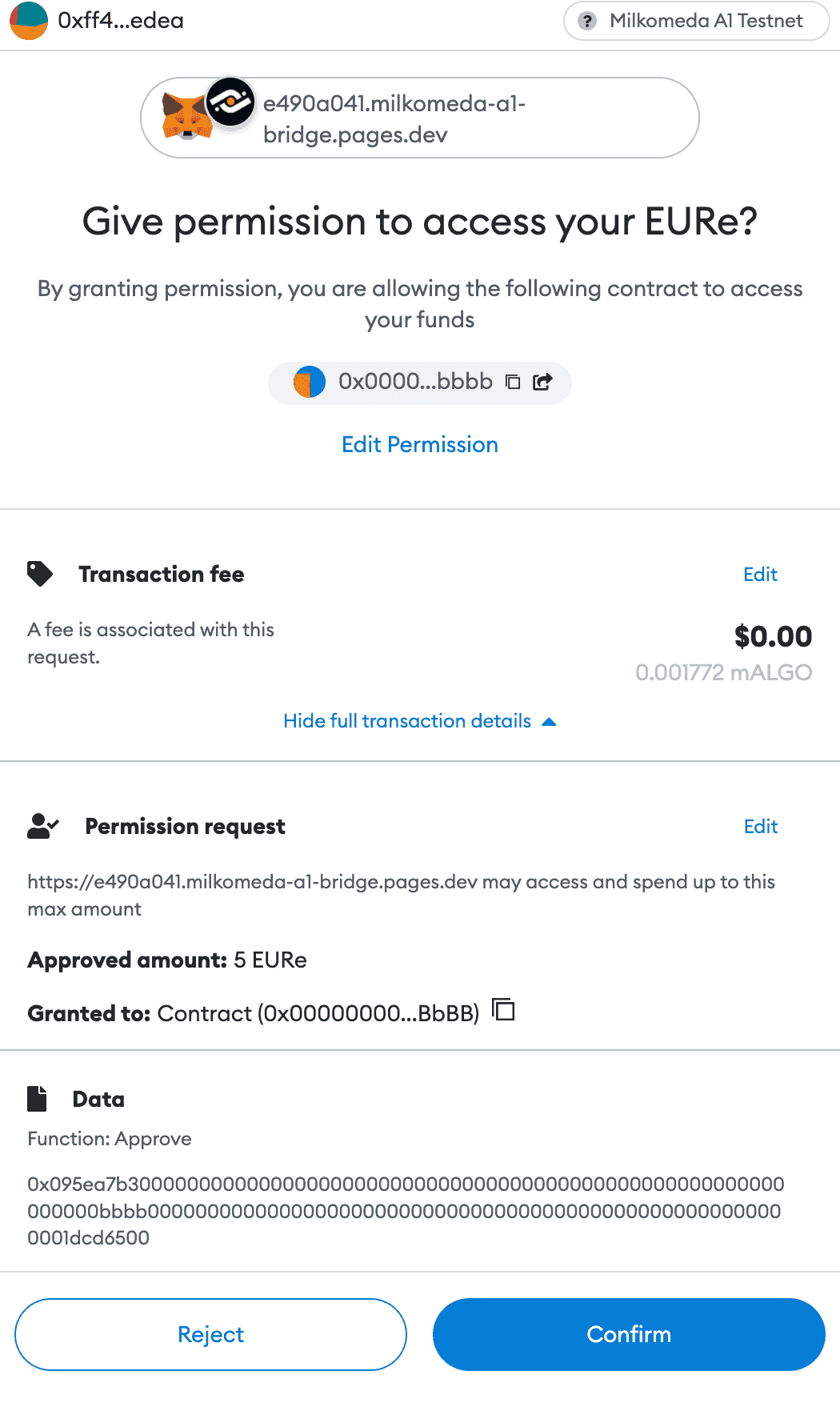Click the collapse arrow beside transaction details

pyautogui.click(x=549, y=722)
